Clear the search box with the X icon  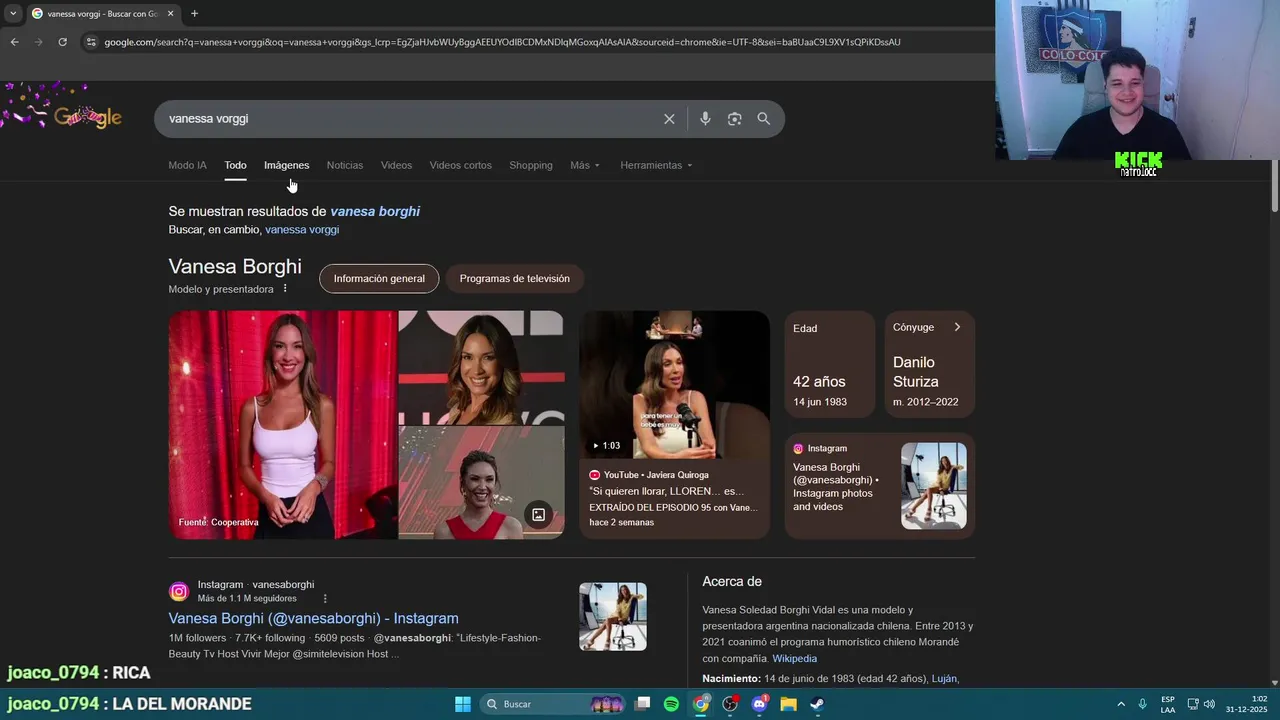[x=669, y=119]
